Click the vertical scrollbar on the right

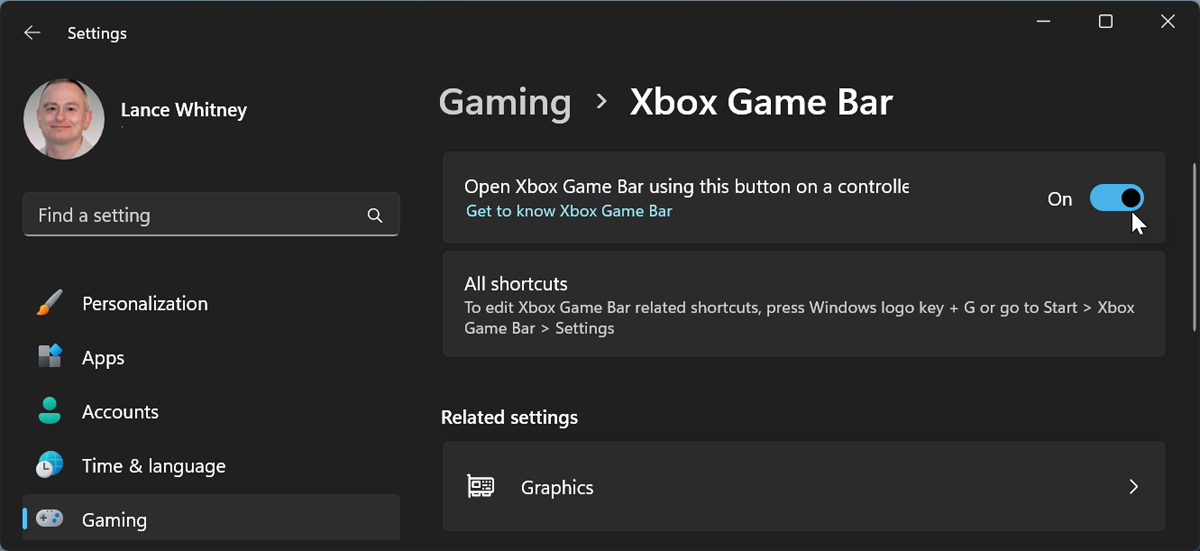click(x=1193, y=247)
